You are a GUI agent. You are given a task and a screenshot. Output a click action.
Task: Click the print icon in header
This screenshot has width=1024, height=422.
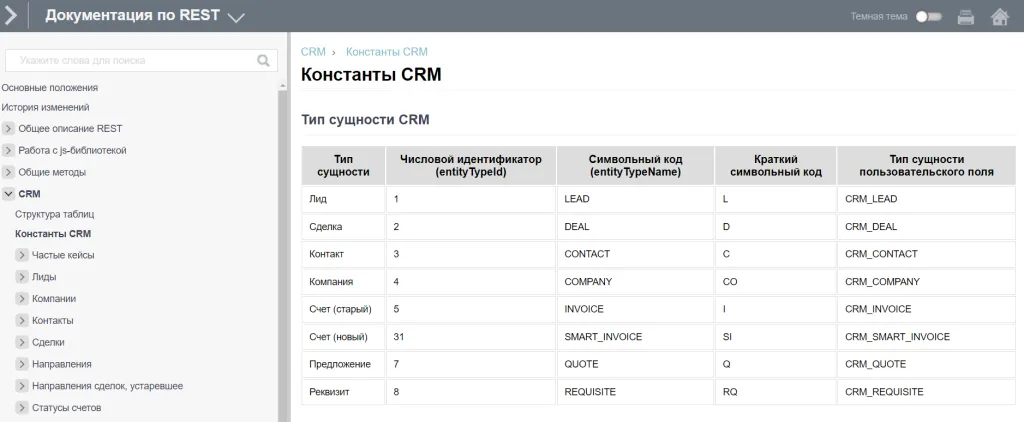pos(966,16)
